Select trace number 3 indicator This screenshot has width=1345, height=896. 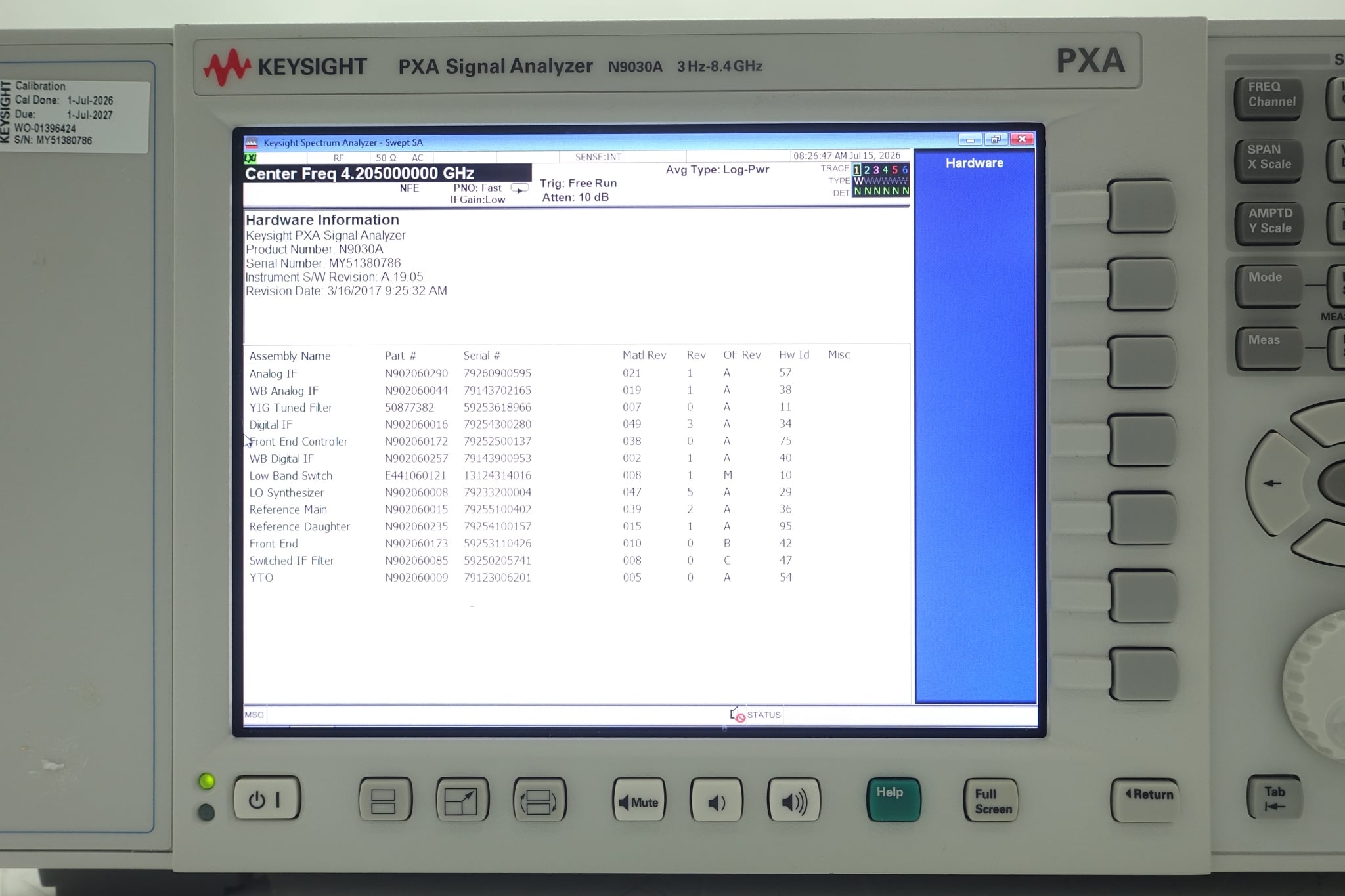click(x=876, y=170)
